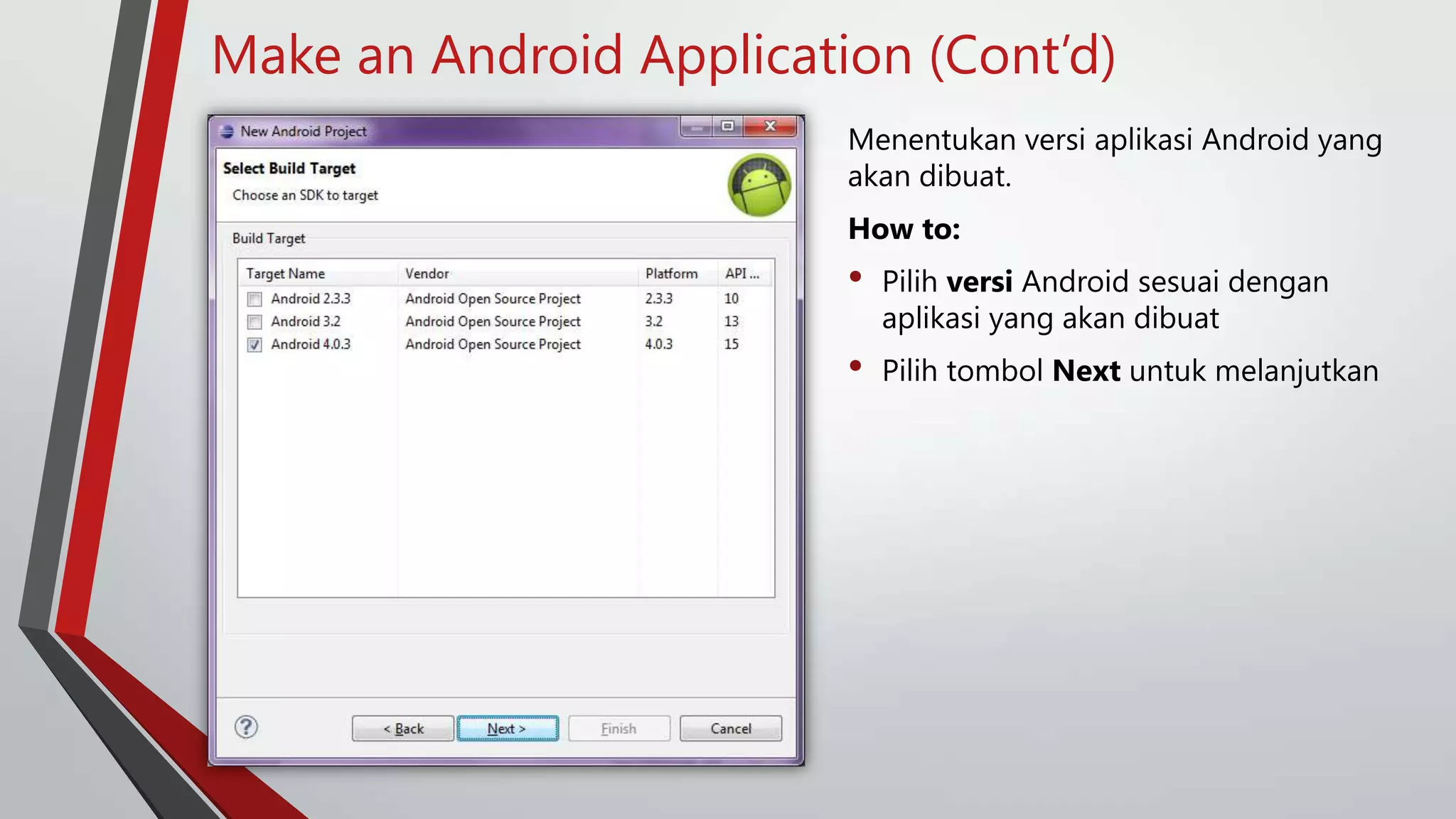Select the Android 4.0.3 row name
Viewport: 1456px width, 819px height.
point(311,344)
